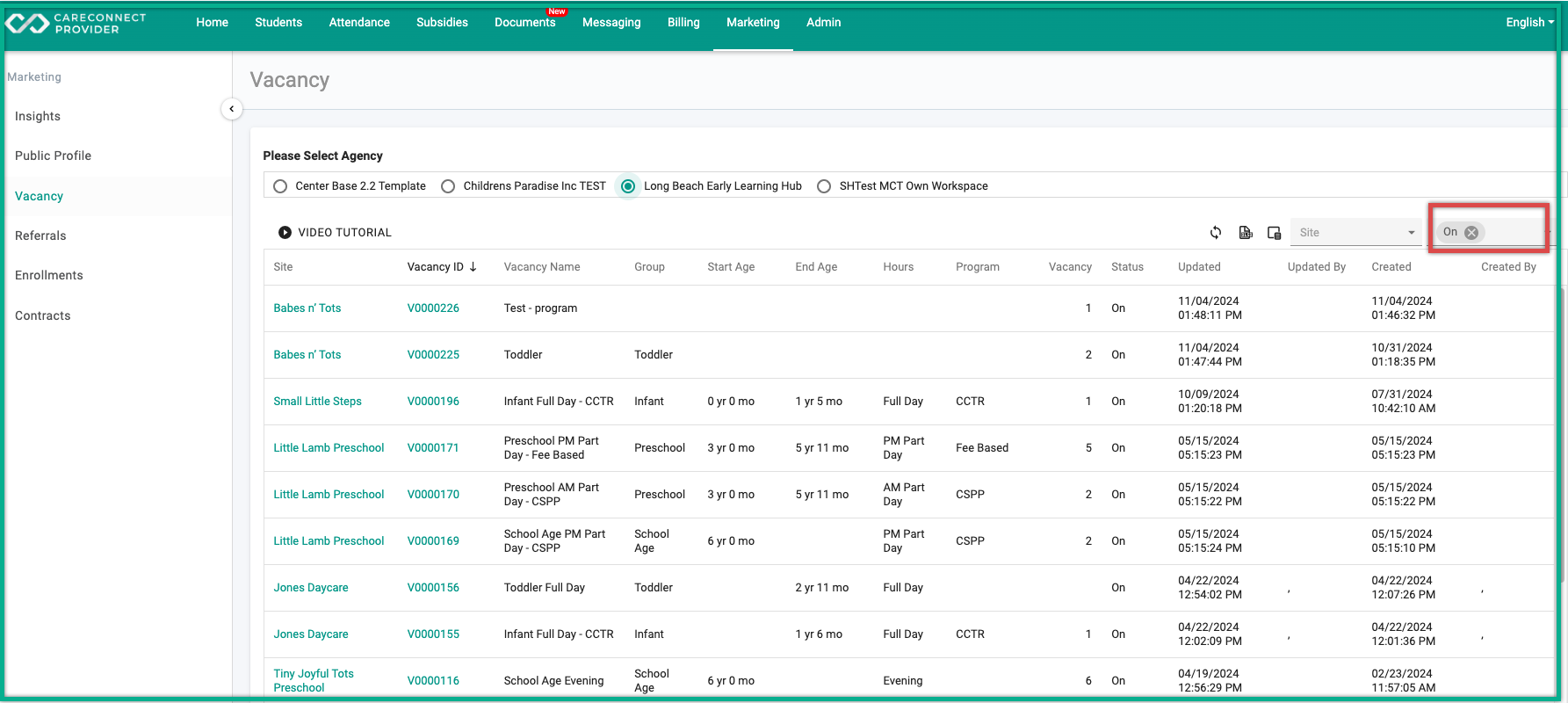Open the column display settings icon
This screenshot has width=1568, height=703.
[1274, 233]
